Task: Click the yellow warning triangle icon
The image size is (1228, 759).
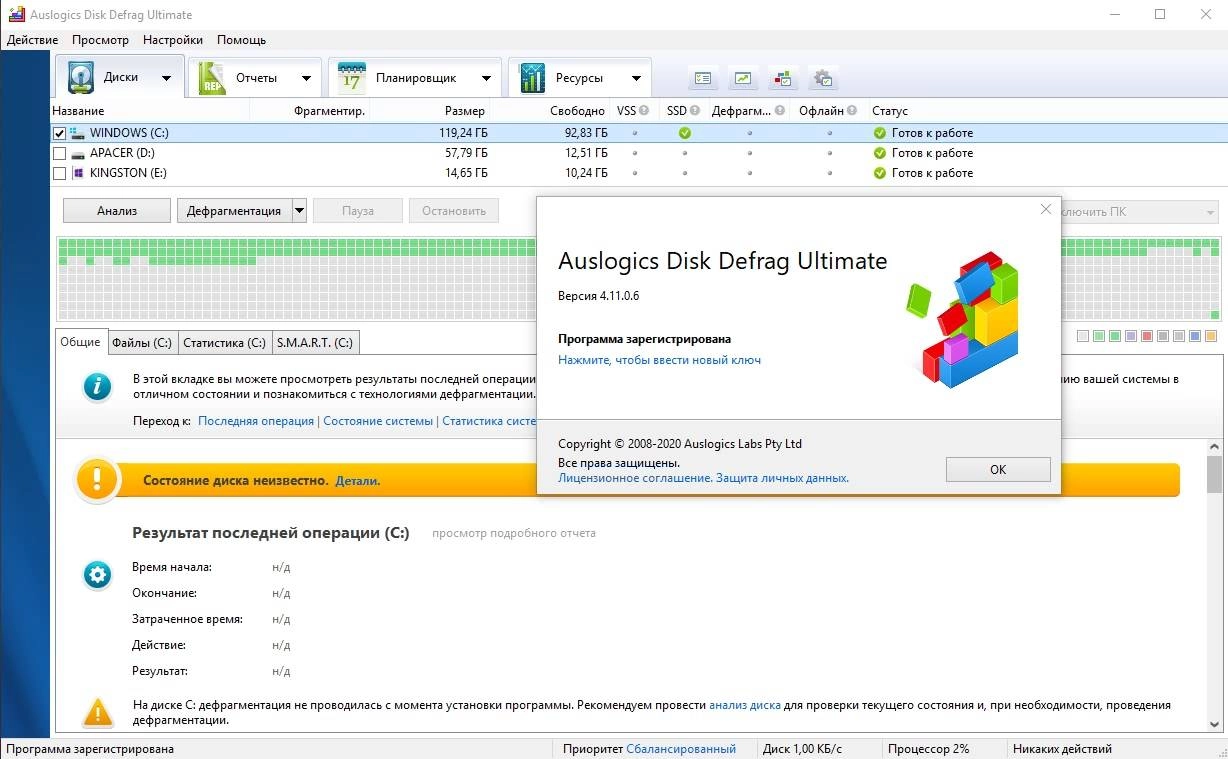Action: coord(97,712)
